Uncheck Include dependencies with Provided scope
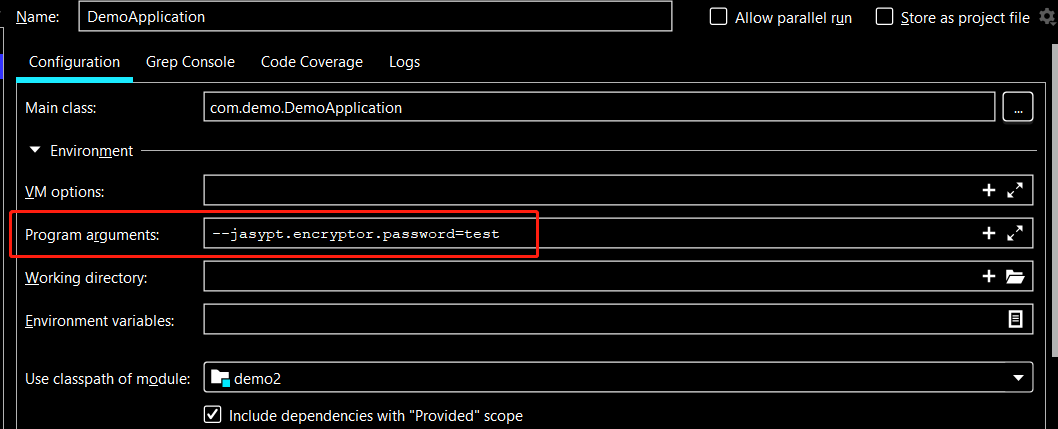 point(212,415)
